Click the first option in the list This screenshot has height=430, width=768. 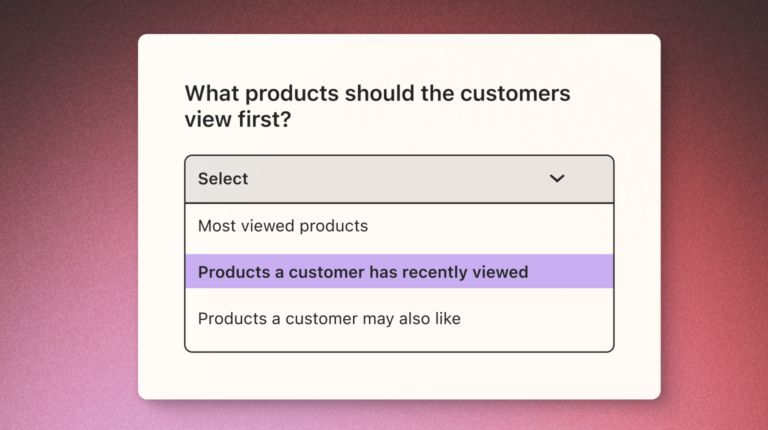coord(399,226)
